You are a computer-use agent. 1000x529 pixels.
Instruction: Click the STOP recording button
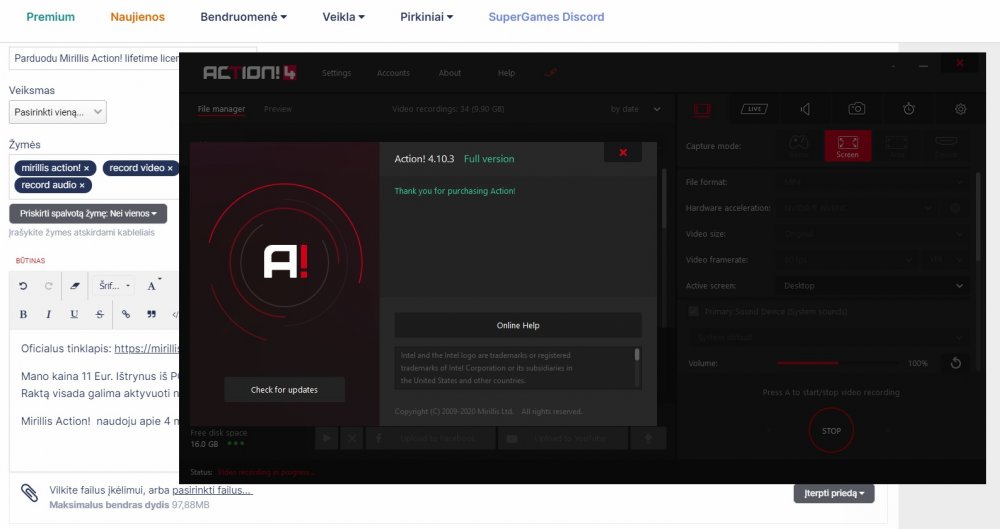click(x=831, y=431)
